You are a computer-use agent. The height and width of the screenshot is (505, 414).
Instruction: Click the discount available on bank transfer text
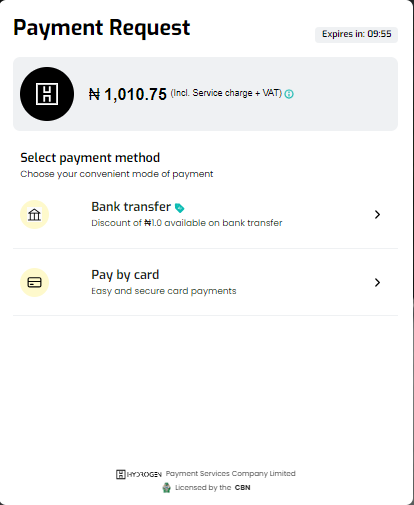(x=187, y=223)
